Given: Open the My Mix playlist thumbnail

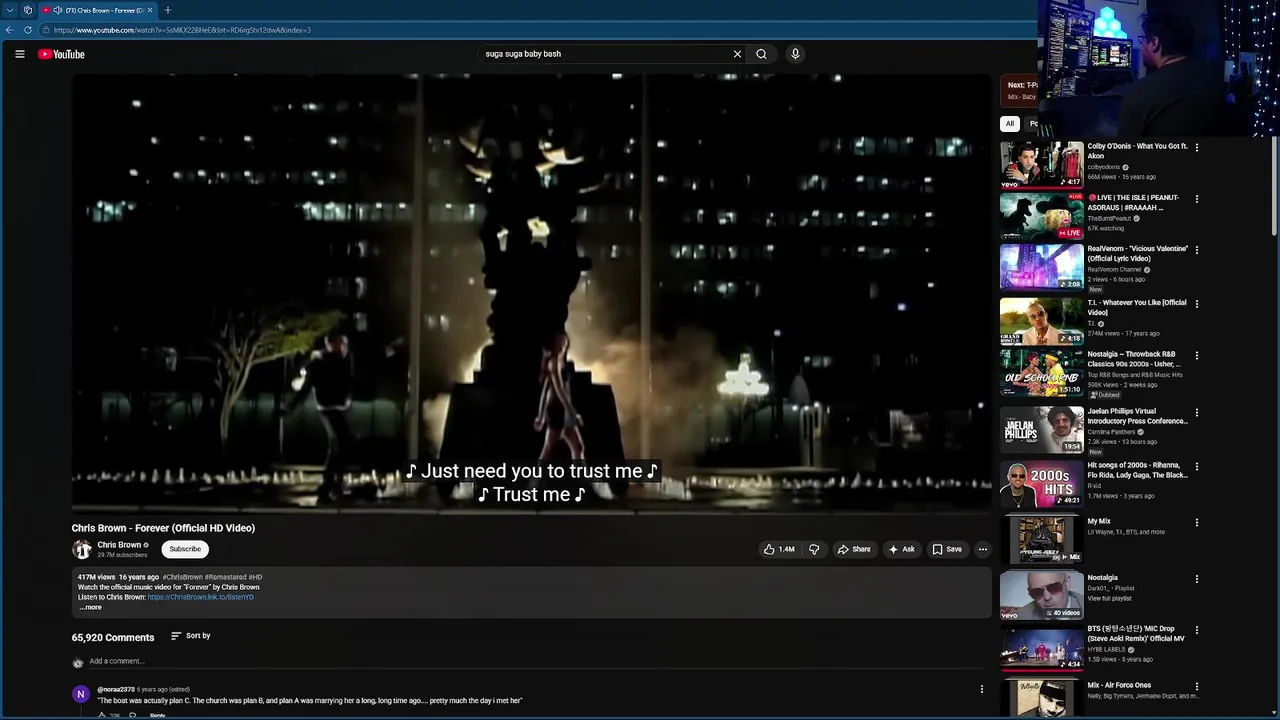Looking at the screenshot, I should pyautogui.click(x=1041, y=540).
